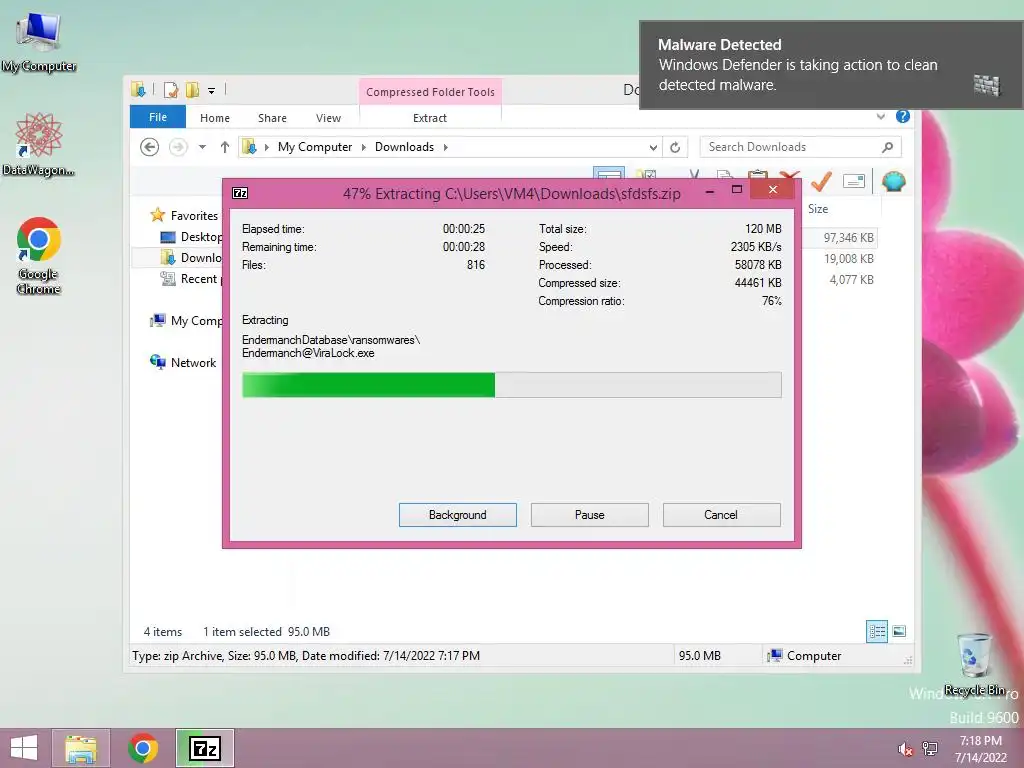This screenshot has width=1024, height=768.
Task: Maximize the 7-Zip extracting dialog
Action: [x=737, y=189]
